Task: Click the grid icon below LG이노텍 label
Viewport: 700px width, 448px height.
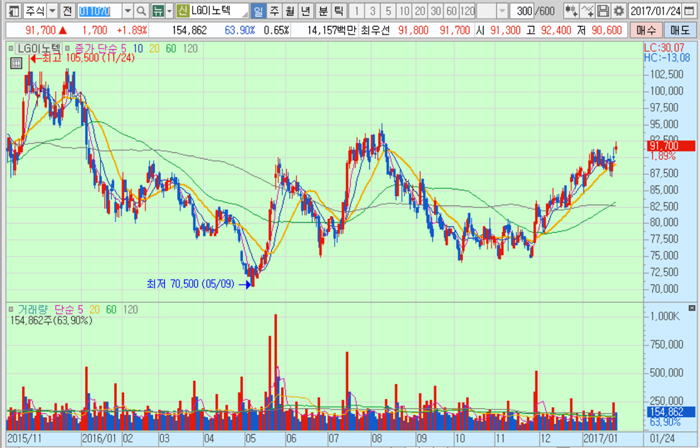Action: coord(16,63)
